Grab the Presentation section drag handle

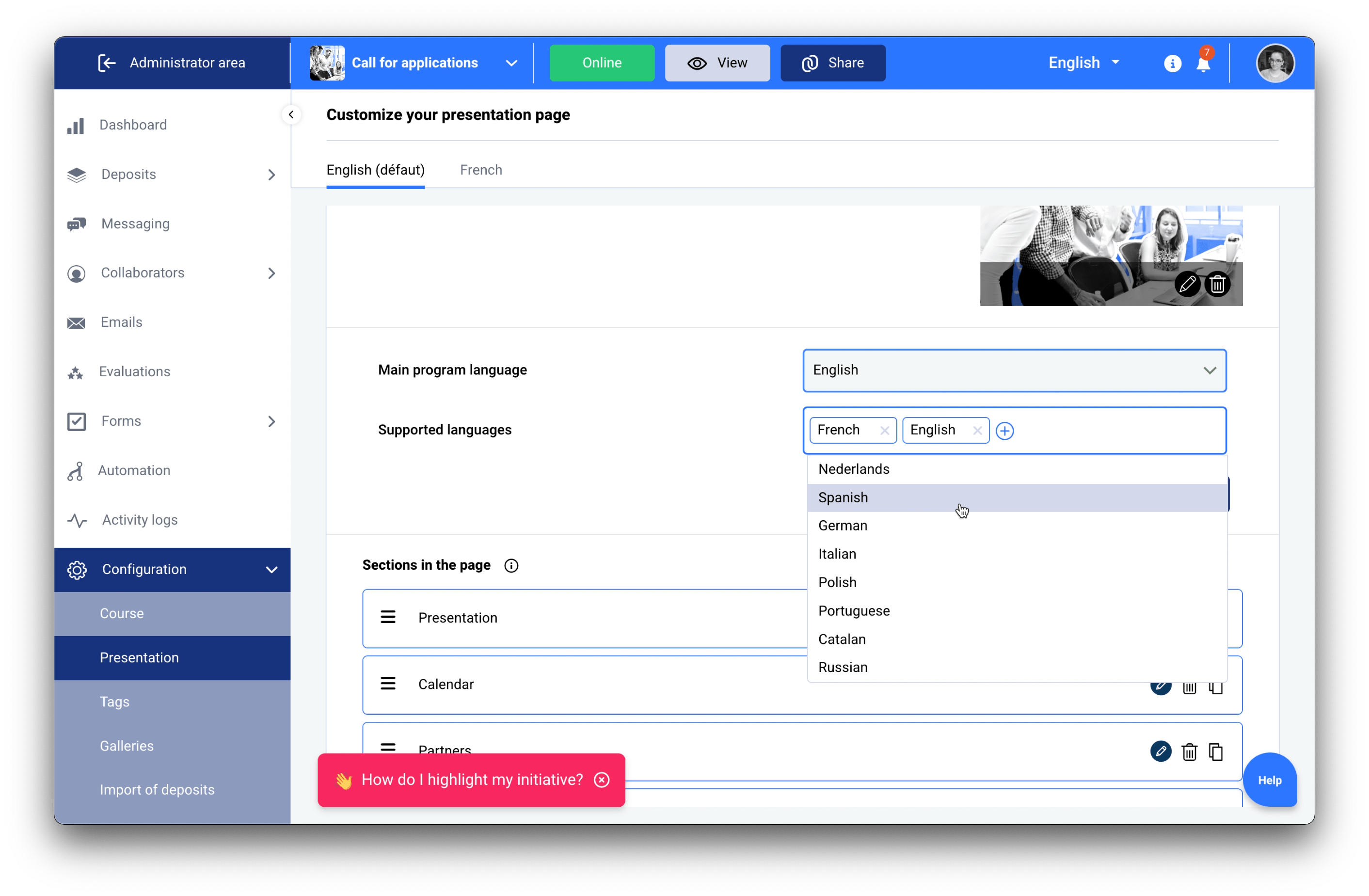tap(388, 618)
